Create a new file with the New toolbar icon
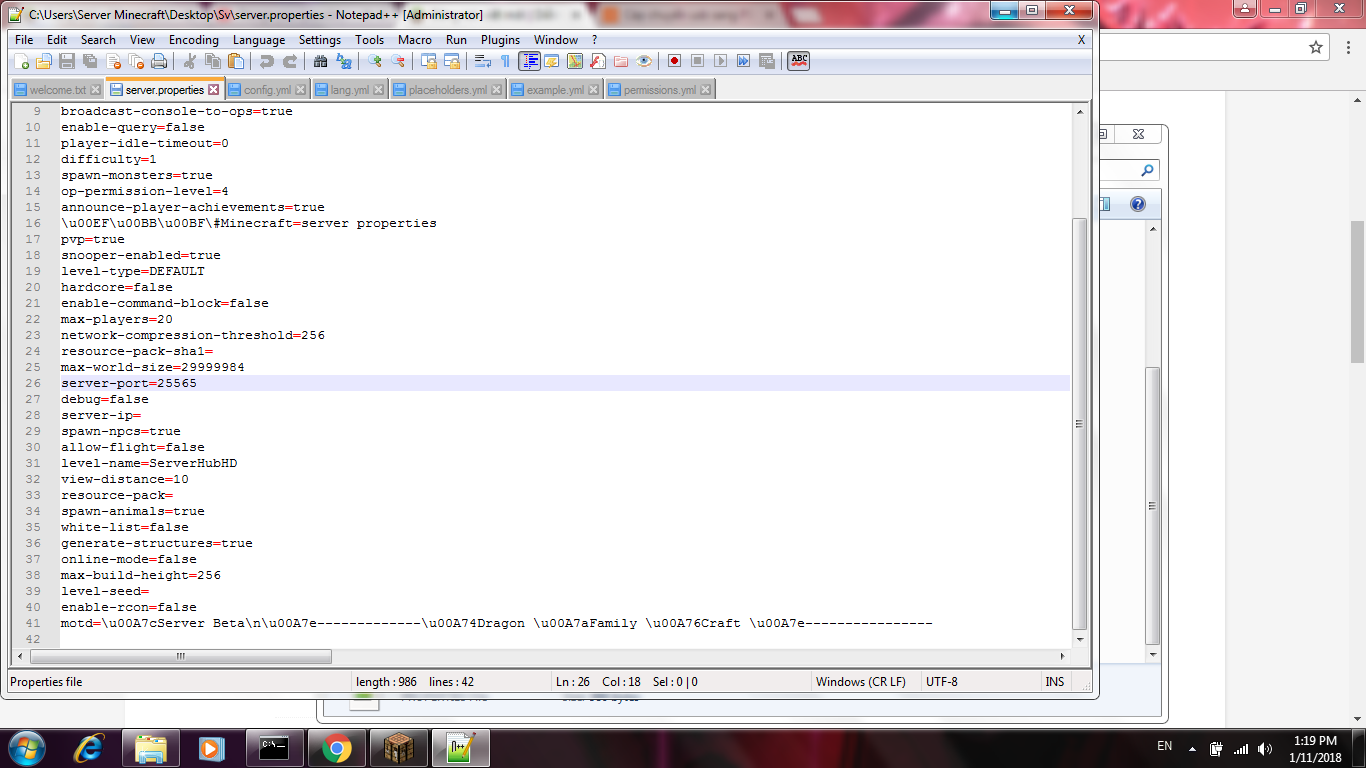This screenshot has height=768, width=1366. coord(21,61)
